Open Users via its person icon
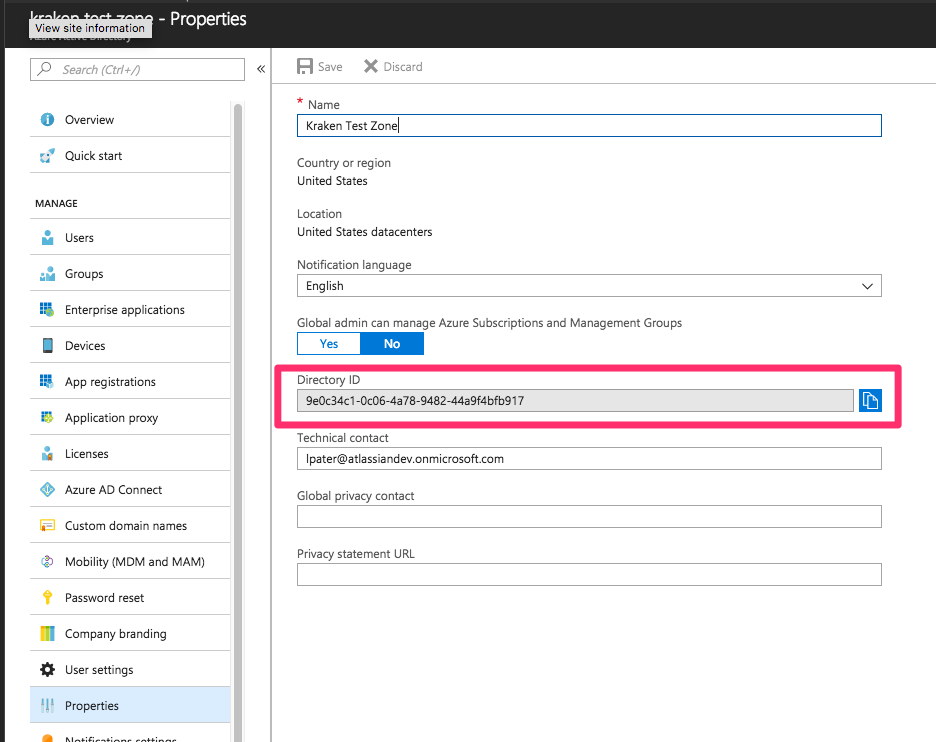 (x=47, y=238)
